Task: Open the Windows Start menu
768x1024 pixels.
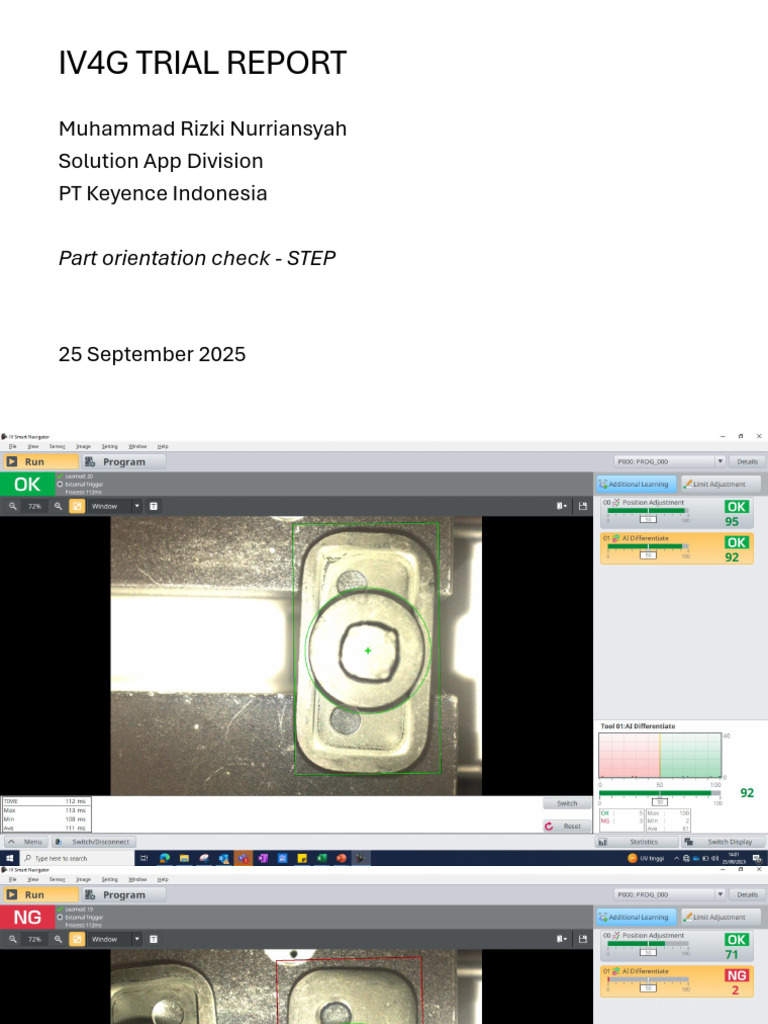Action: coord(10,858)
